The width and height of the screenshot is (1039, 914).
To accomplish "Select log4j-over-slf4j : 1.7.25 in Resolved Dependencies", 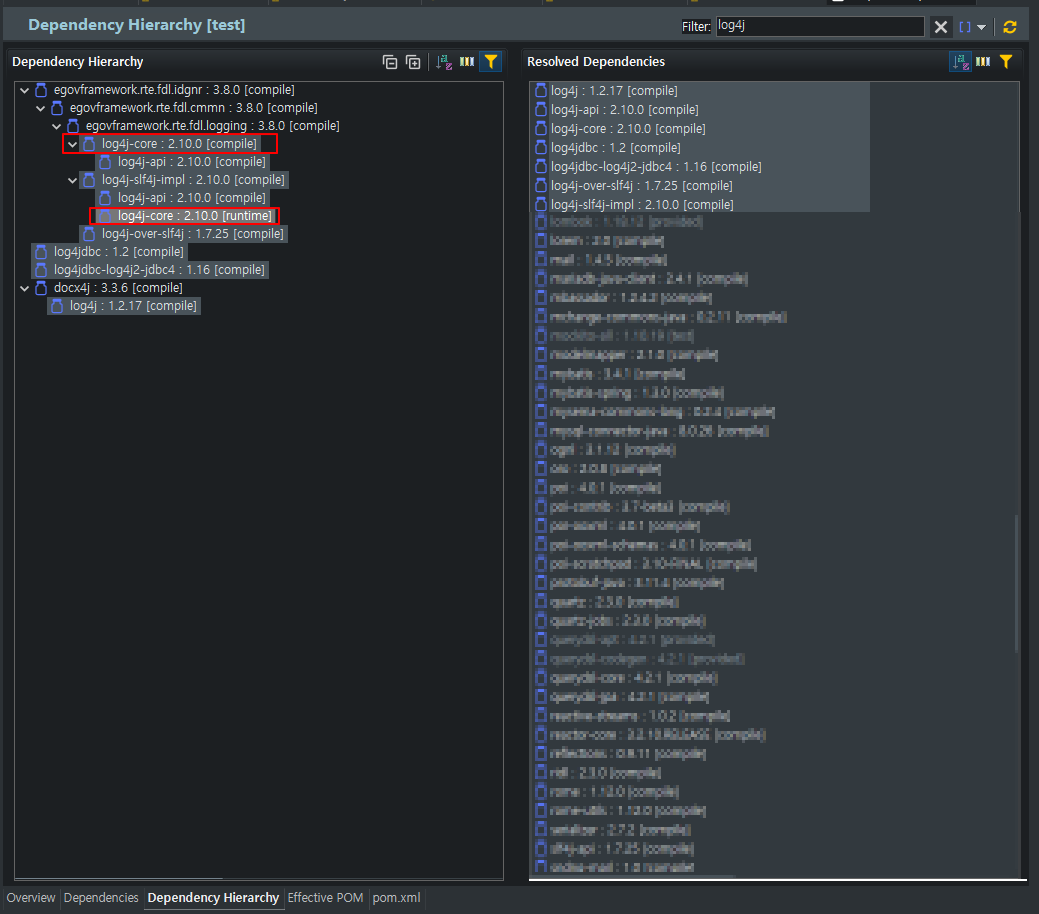I will pyautogui.click(x=641, y=186).
